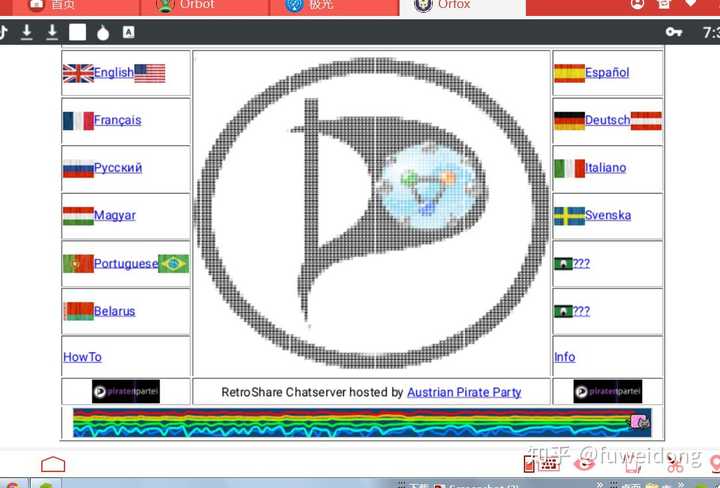Click the colorful traffic graph banner

click(x=362, y=423)
